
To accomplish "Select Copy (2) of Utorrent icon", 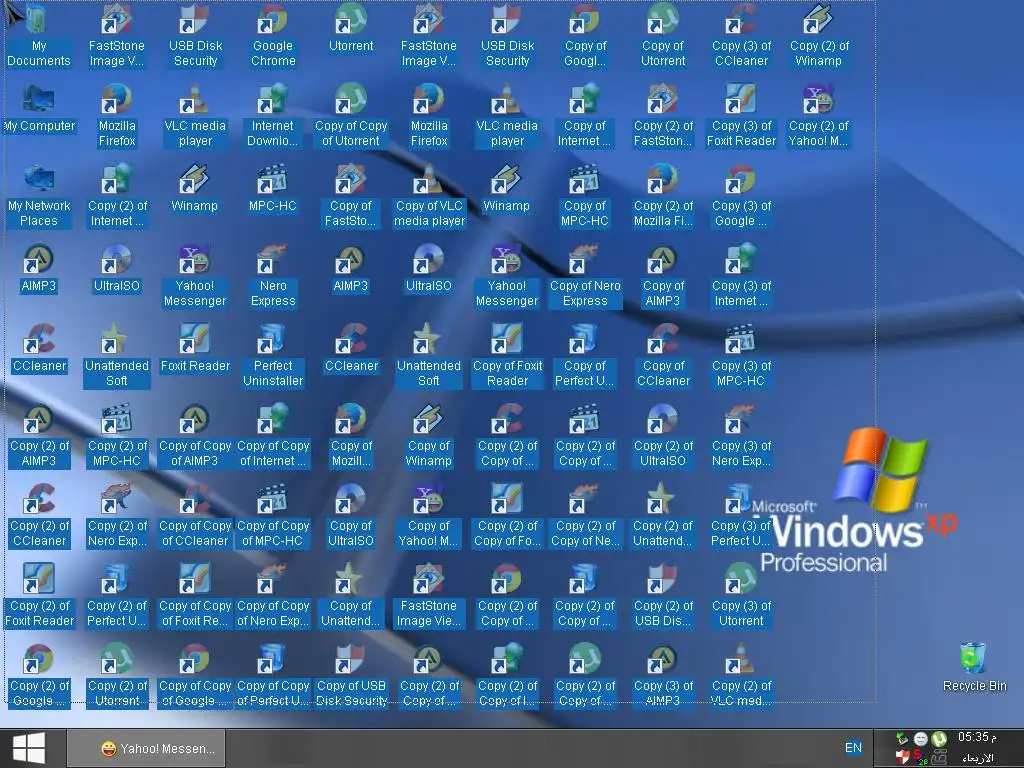I will [x=117, y=676].
